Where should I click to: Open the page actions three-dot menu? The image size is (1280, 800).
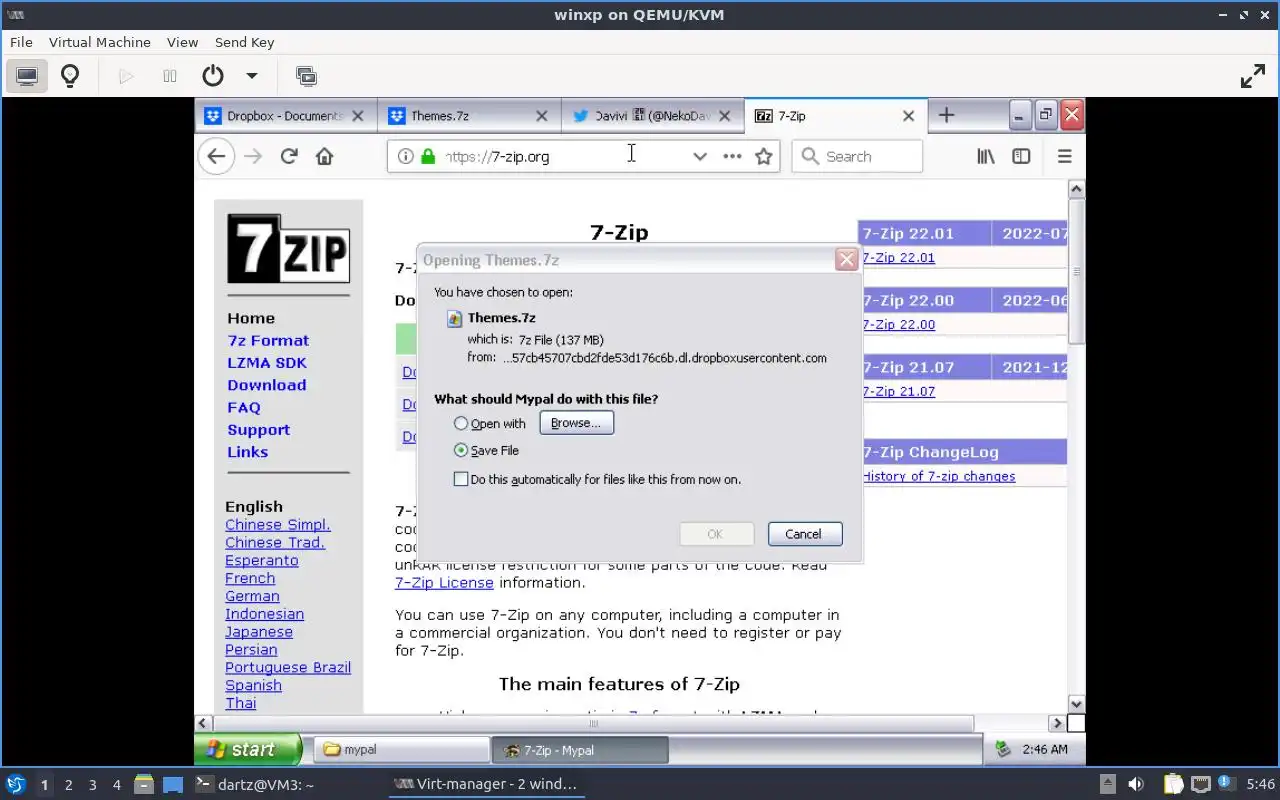tap(732, 156)
